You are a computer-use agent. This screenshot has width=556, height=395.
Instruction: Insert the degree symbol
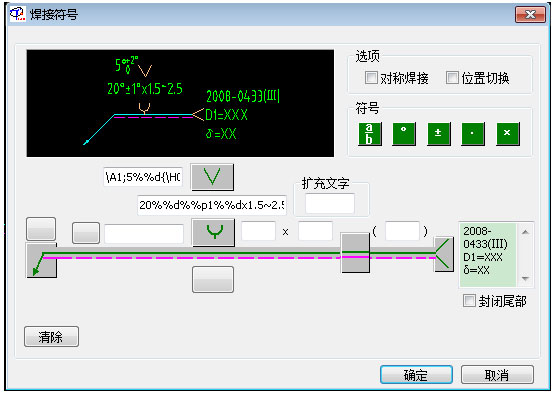pos(404,134)
